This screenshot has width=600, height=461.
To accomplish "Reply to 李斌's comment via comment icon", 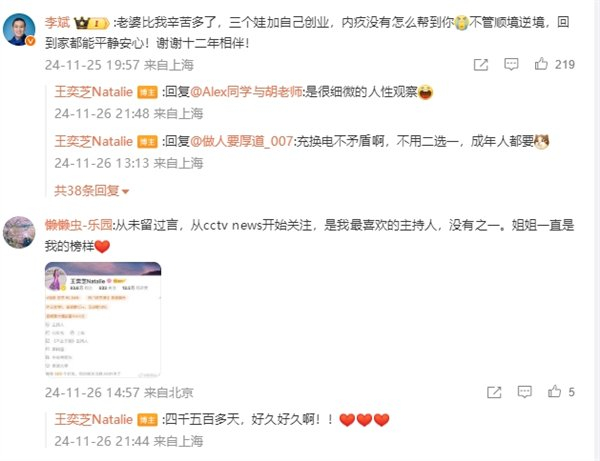I will pos(511,64).
